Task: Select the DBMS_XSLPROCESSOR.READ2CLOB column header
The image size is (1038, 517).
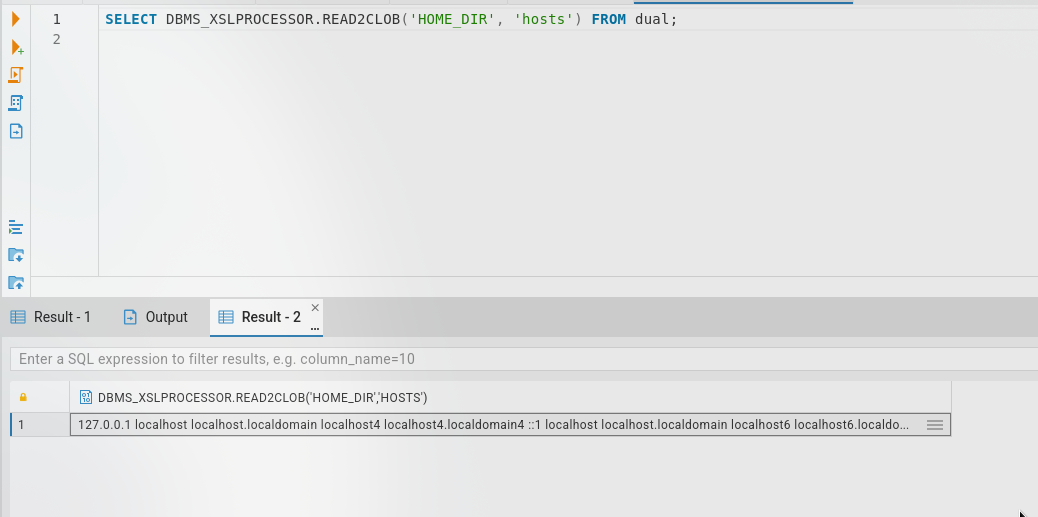Action: click(510, 397)
